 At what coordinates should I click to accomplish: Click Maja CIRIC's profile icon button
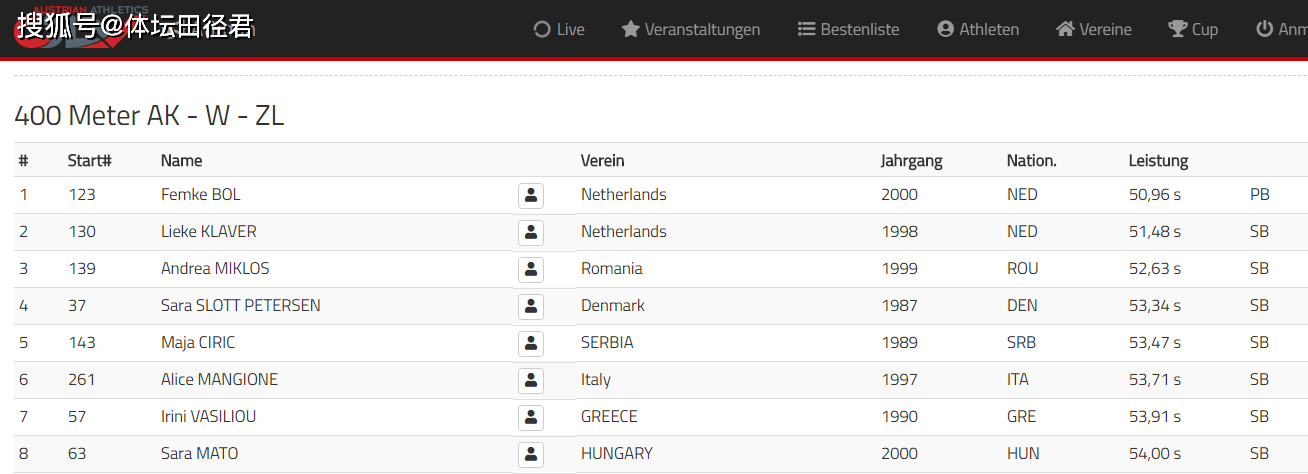(x=531, y=343)
